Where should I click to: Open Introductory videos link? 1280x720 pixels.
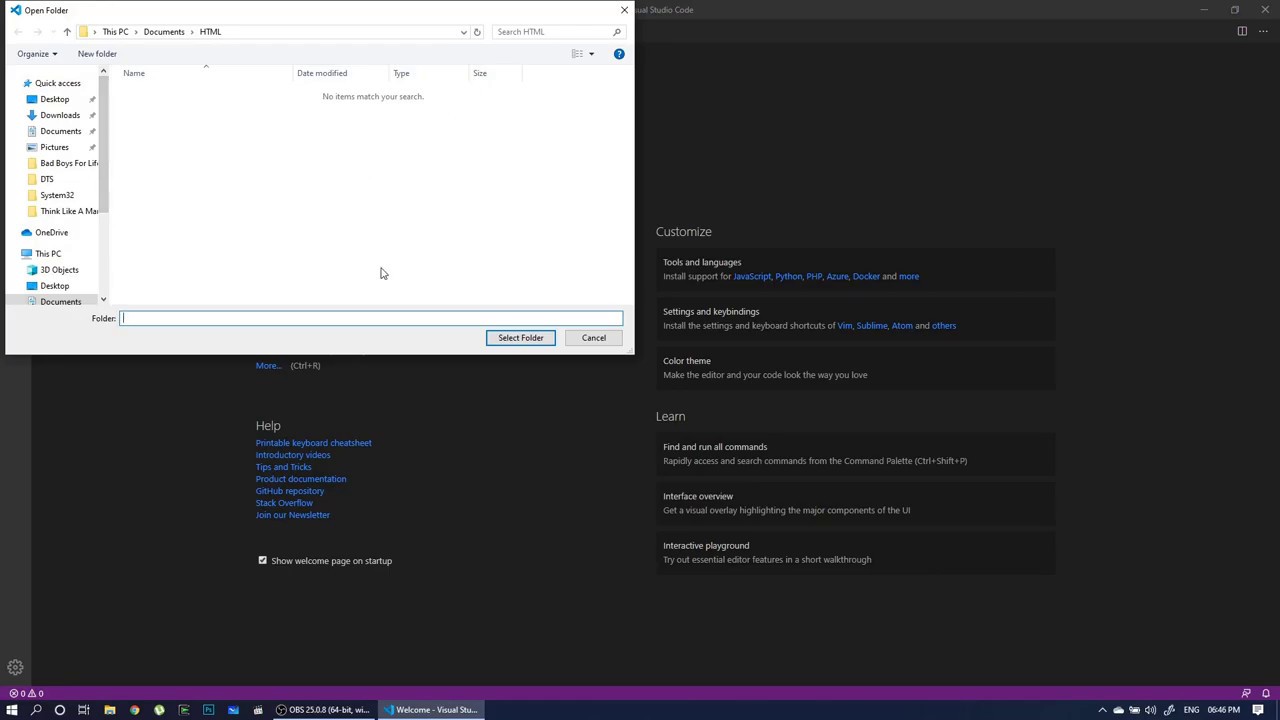292,455
